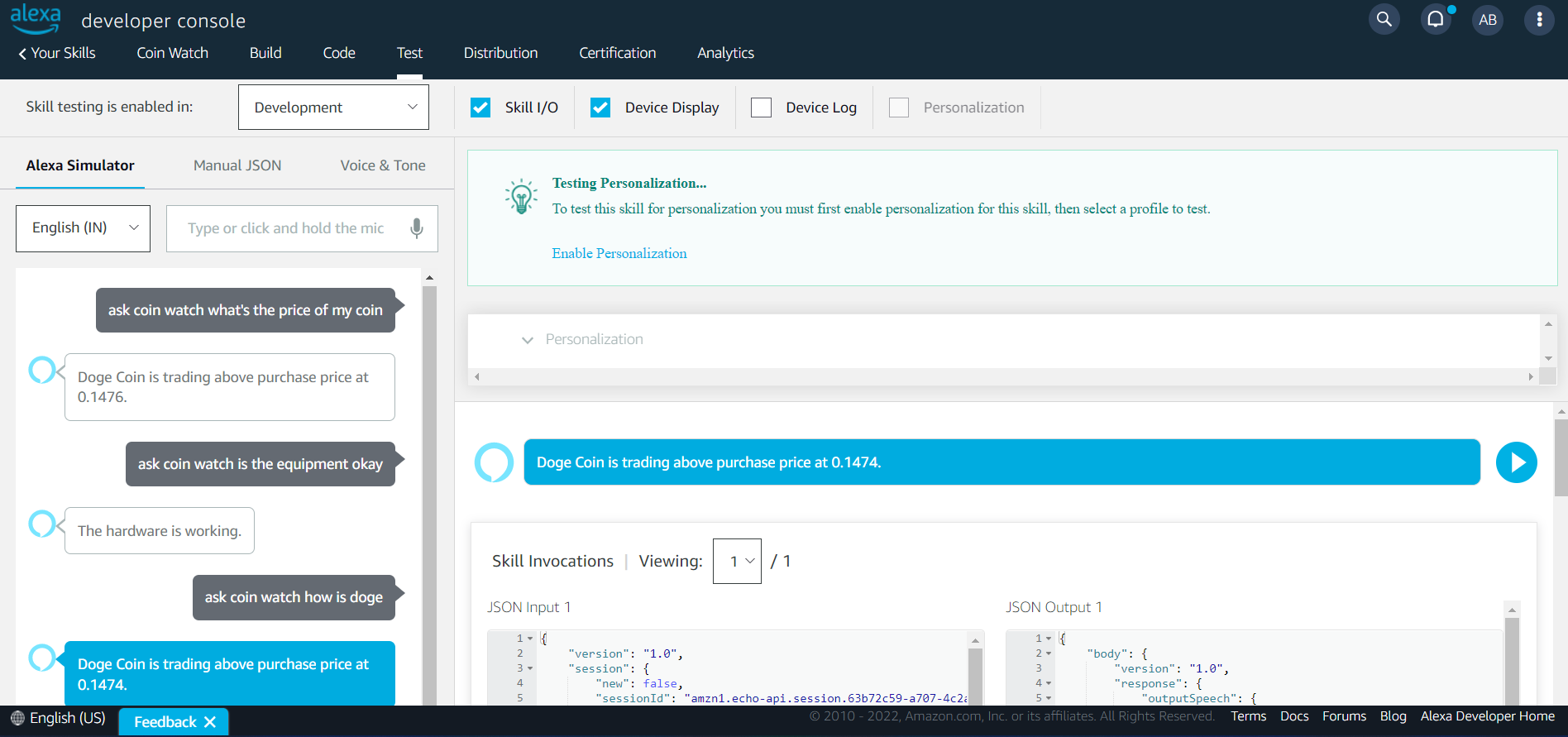
Task: Open the Distribution tab
Action: [x=500, y=53]
